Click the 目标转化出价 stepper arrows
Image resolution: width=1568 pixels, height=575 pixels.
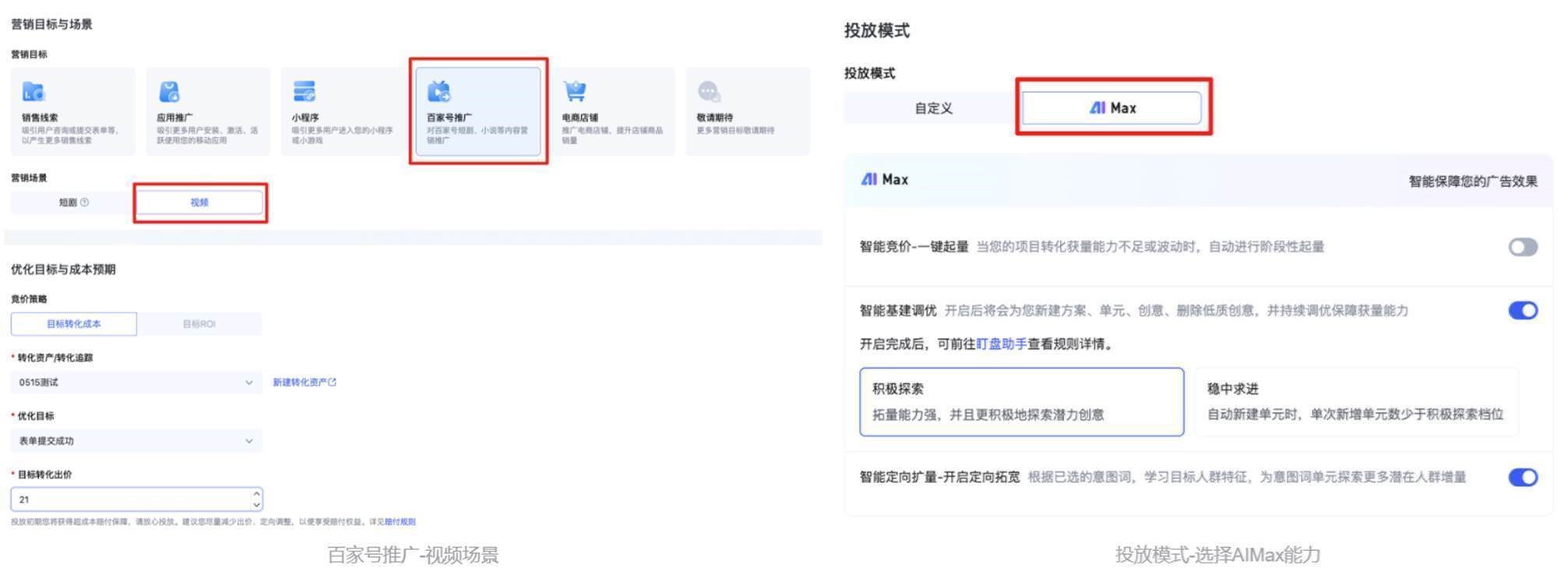coord(256,499)
